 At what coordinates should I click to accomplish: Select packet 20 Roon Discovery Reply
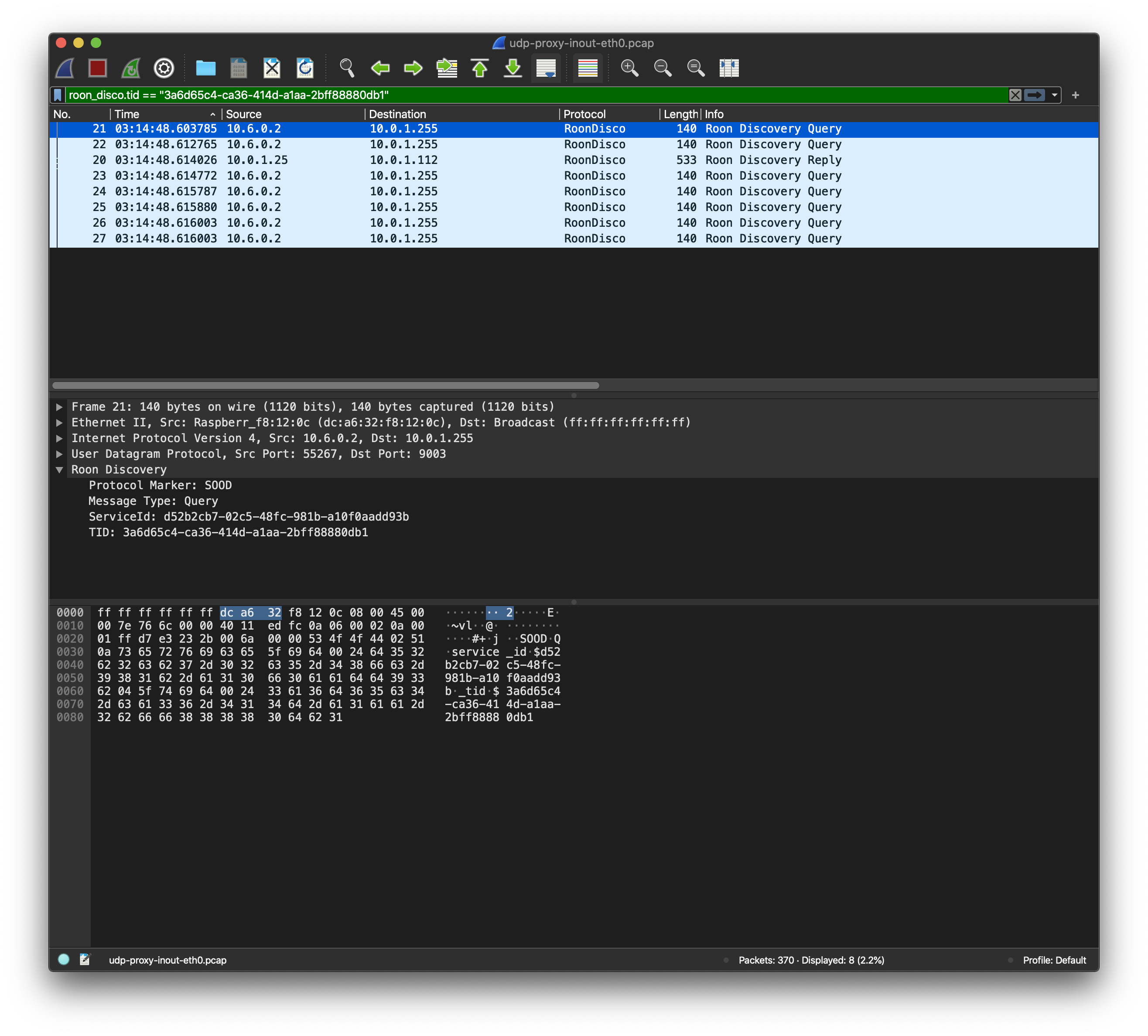(x=574, y=160)
